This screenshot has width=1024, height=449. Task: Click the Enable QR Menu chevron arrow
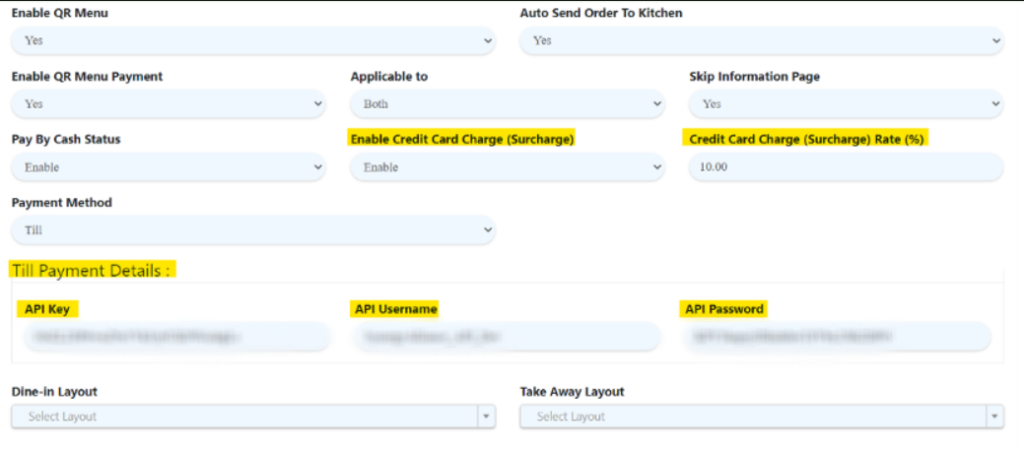coord(488,41)
